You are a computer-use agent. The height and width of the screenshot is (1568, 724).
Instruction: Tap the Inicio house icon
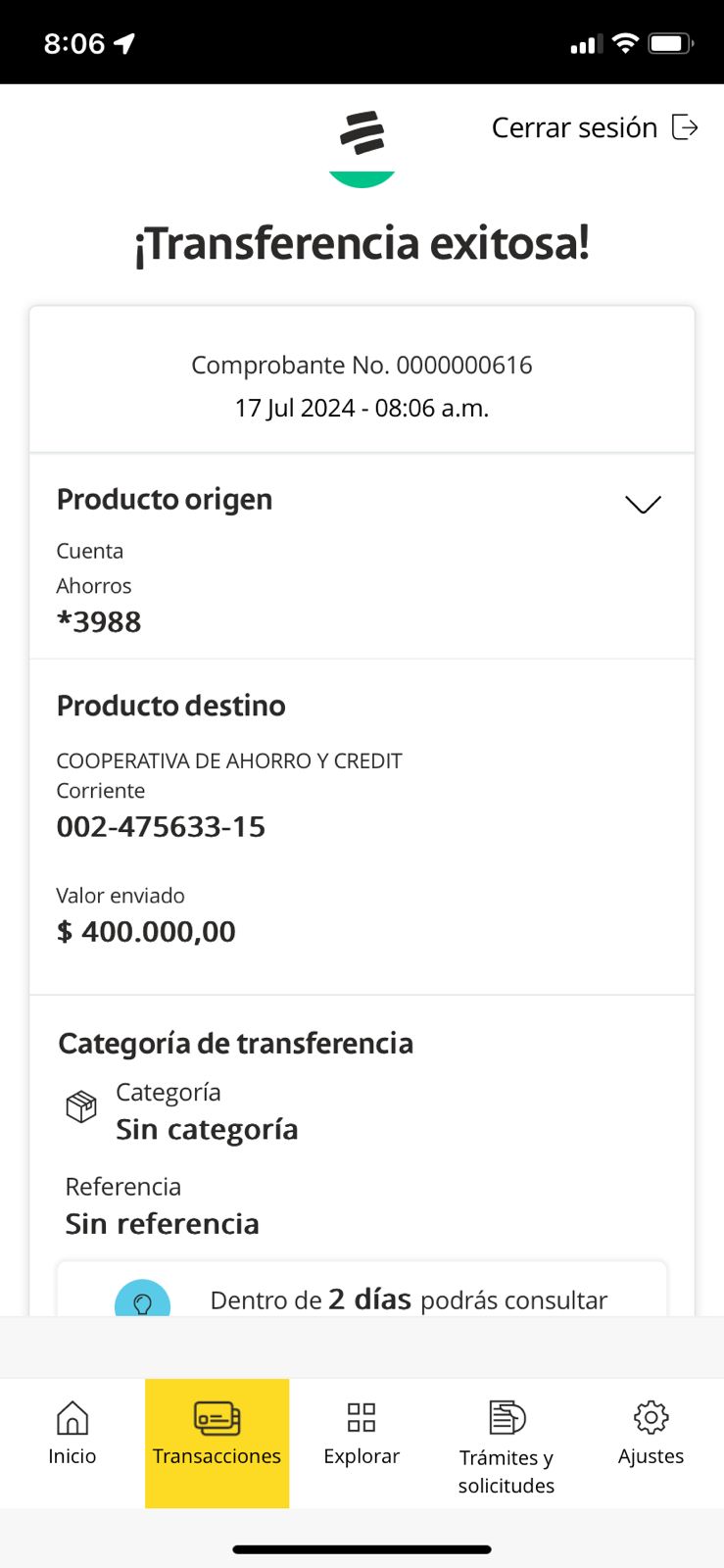click(x=72, y=1417)
